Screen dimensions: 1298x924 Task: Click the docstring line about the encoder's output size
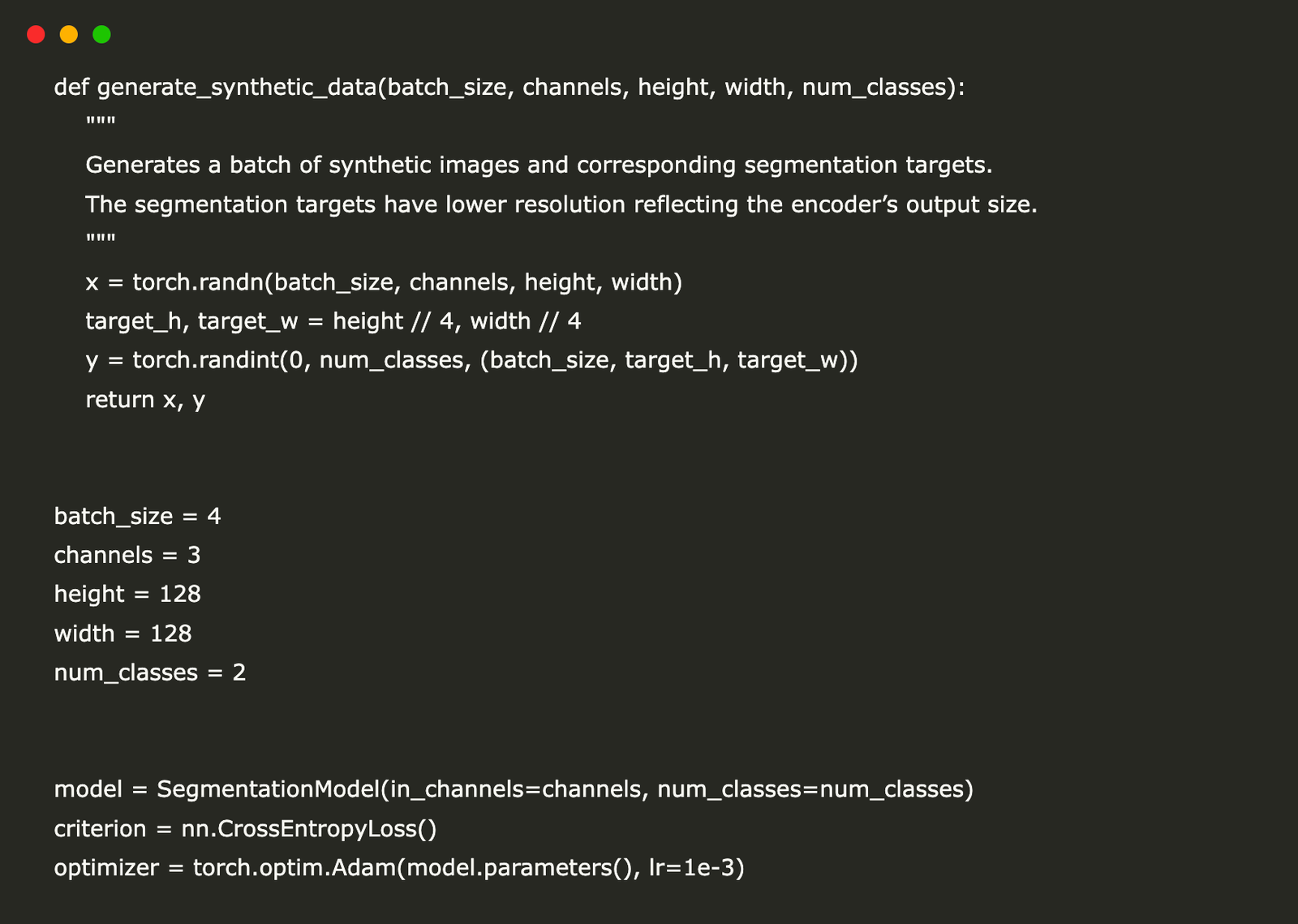pos(561,204)
